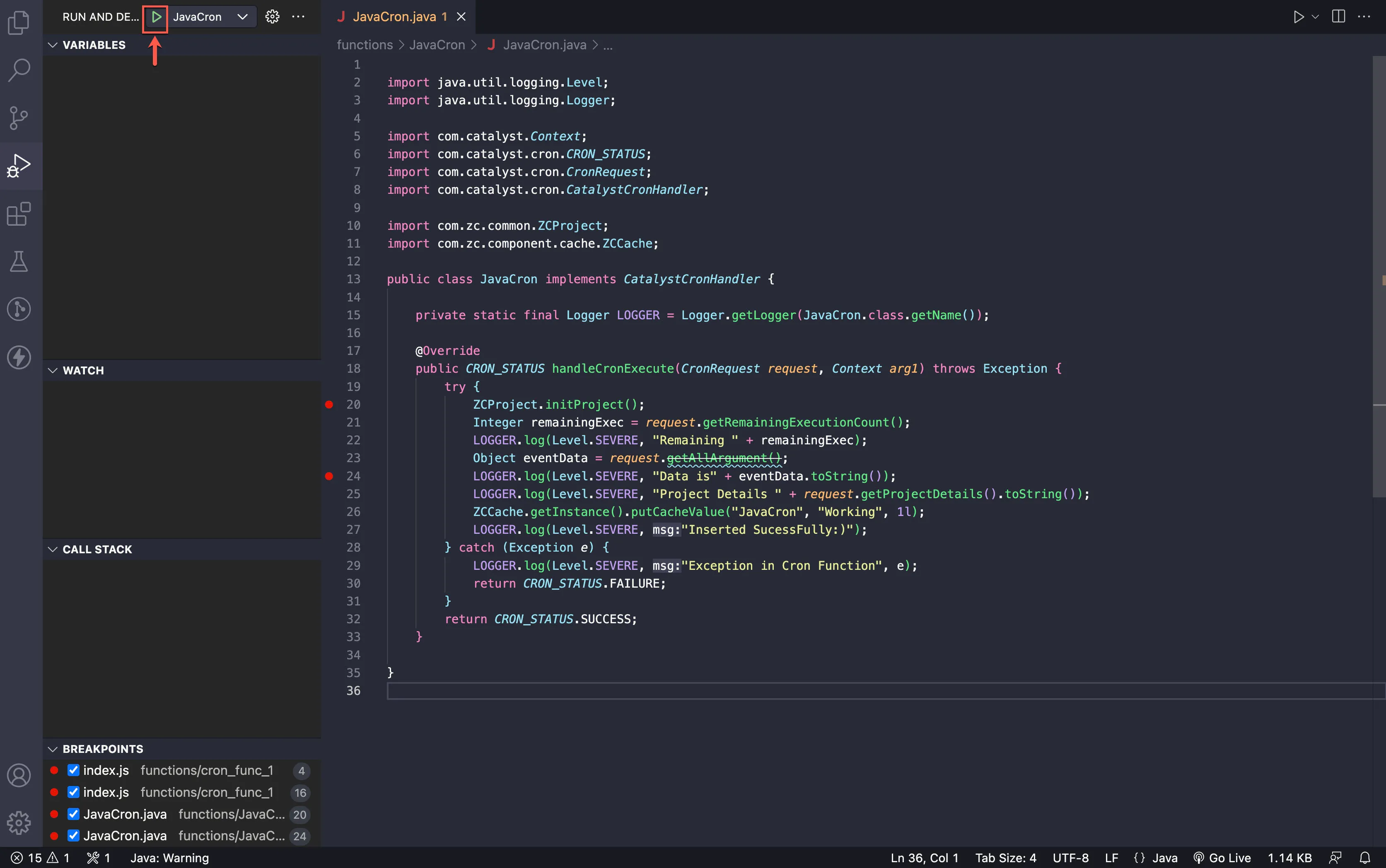The image size is (1386, 868).
Task: Open errors and warnings count in status bar
Action: pyautogui.click(x=40, y=858)
